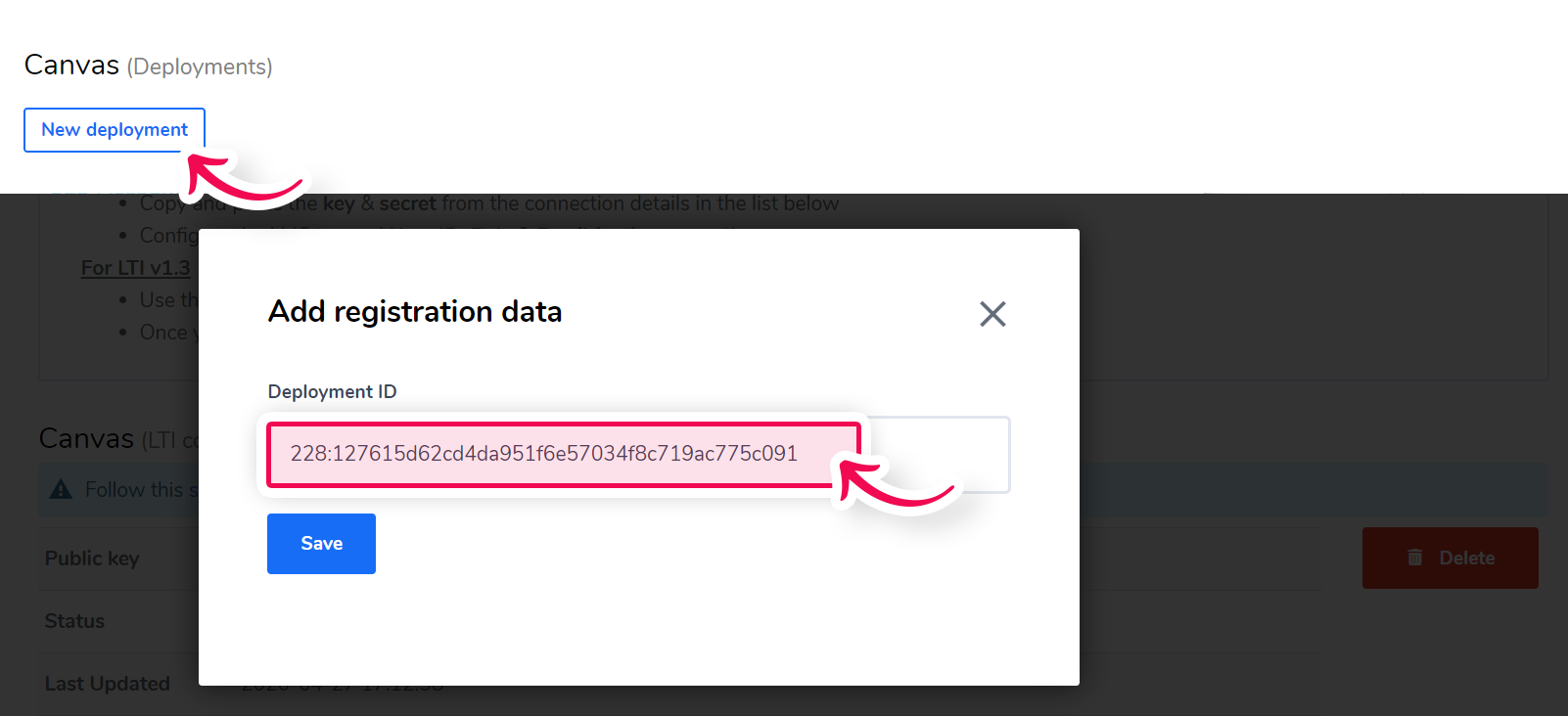1568x716 pixels.
Task: Select the Public key row label
Action: (x=92, y=559)
